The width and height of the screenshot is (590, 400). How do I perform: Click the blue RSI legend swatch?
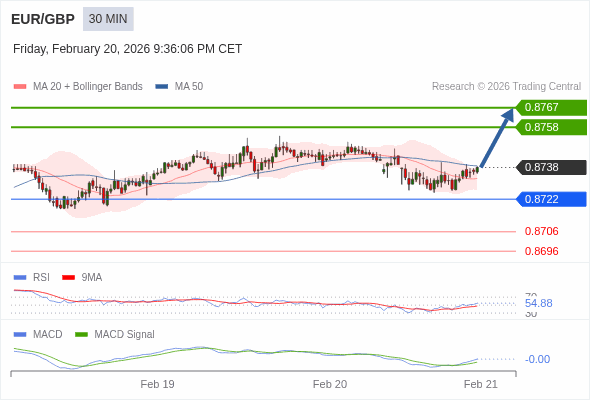tap(20, 278)
